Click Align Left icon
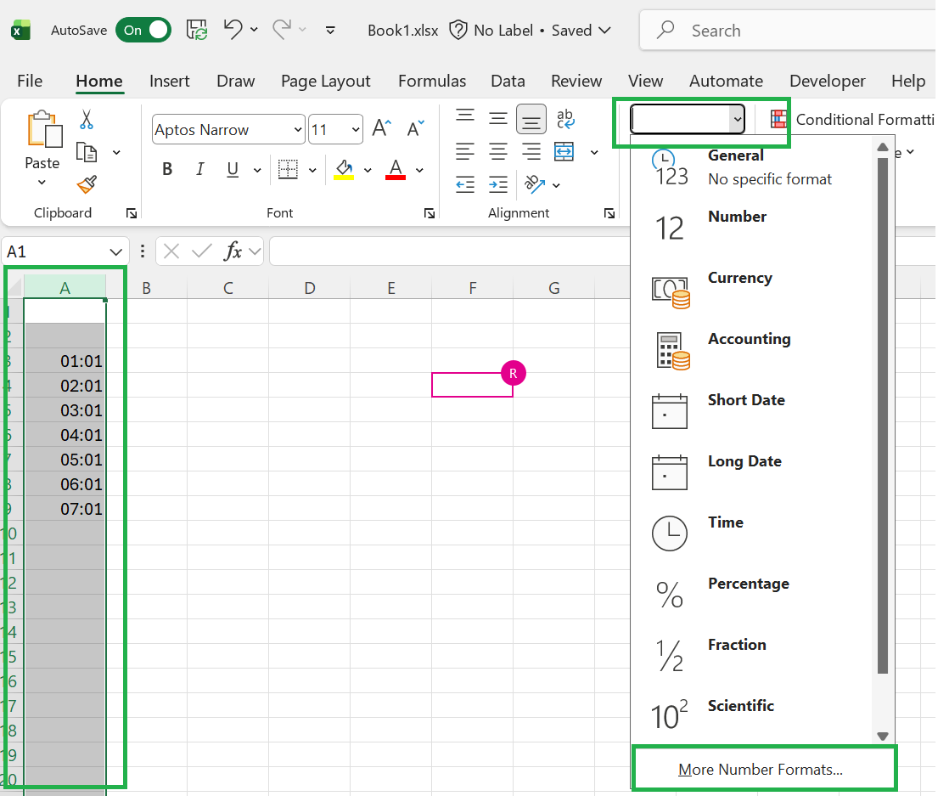 coord(465,152)
